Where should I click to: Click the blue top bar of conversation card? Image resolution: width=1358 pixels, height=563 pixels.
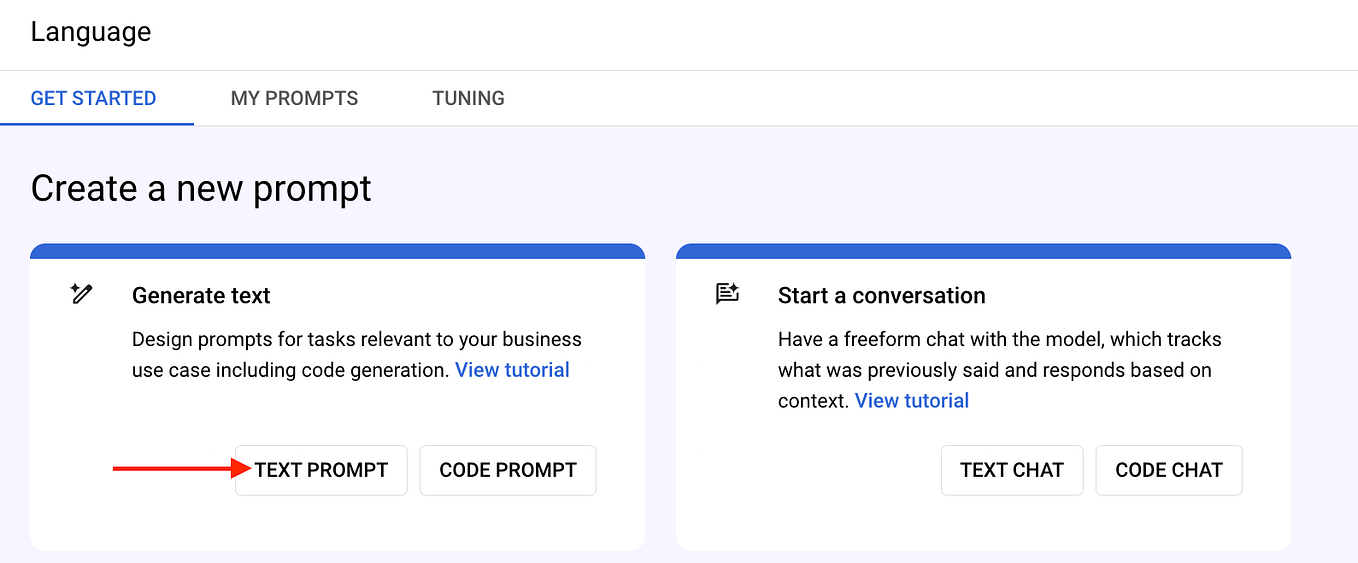point(983,251)
